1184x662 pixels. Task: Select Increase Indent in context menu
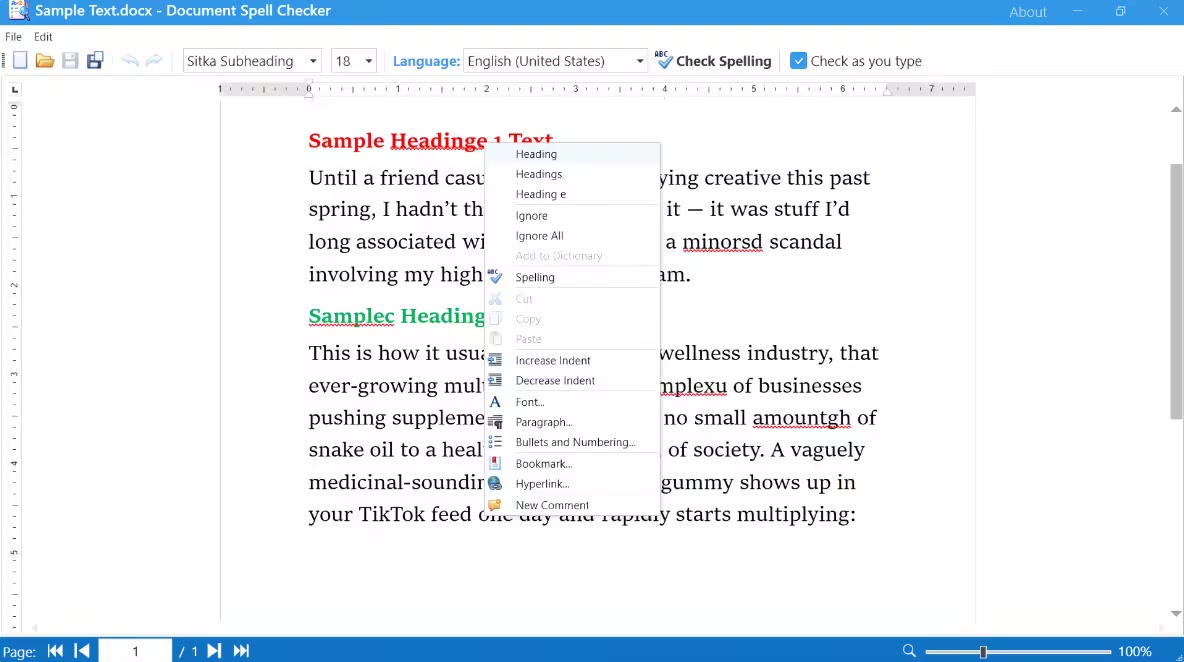(553, 360)
